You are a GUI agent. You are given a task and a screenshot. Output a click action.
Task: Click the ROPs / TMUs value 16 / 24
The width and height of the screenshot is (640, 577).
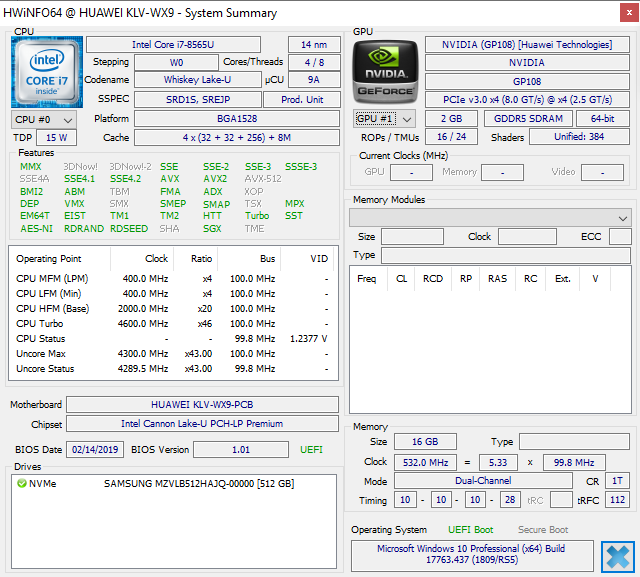coord(451,137)
